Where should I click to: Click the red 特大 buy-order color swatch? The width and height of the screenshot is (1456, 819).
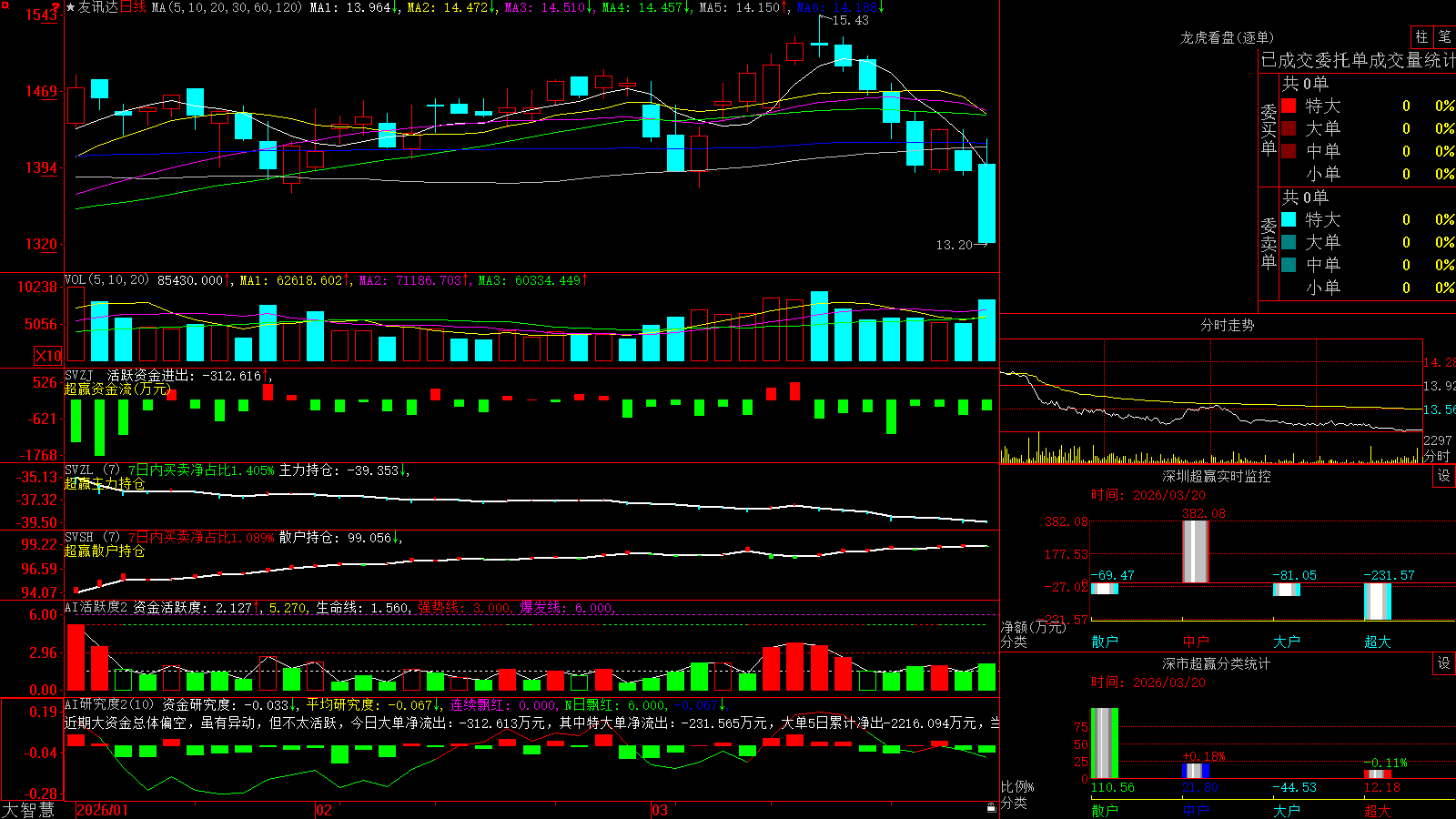tap(1289, 106)
